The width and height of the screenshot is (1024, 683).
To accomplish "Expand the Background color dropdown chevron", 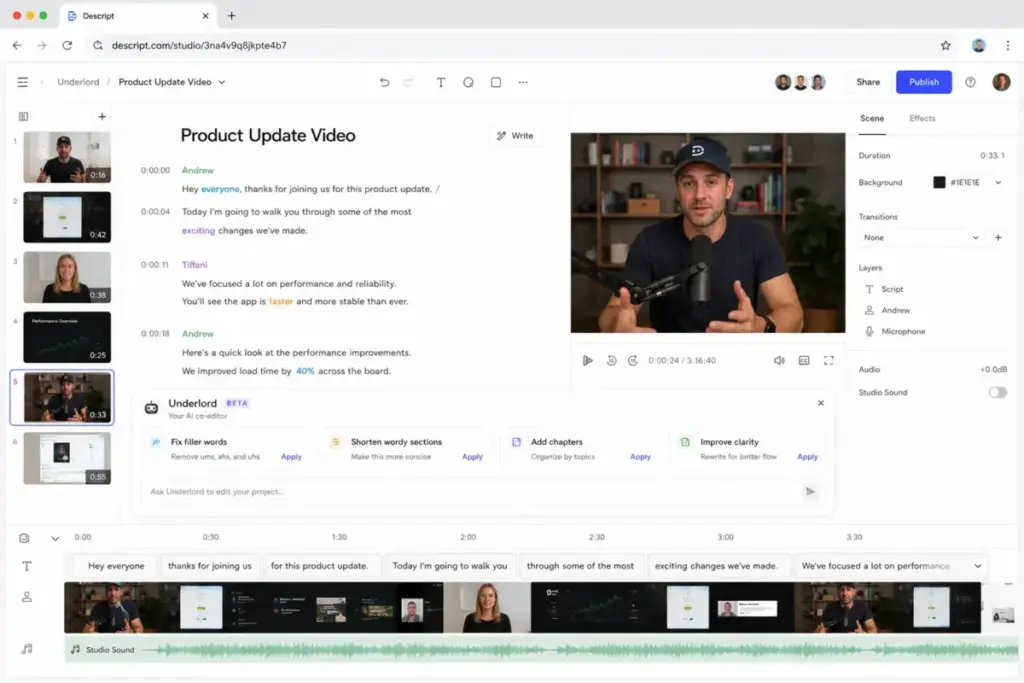I will click(x=998, y=183).
